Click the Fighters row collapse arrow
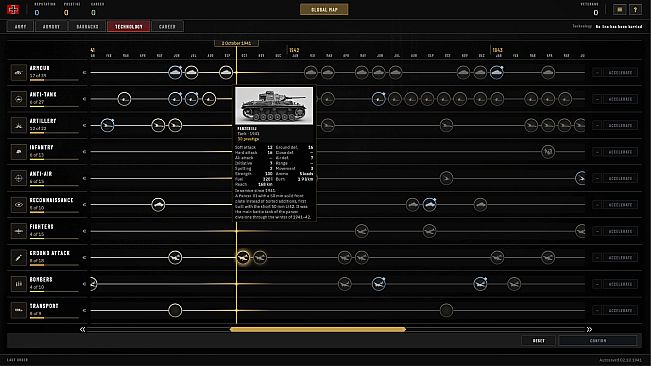This screenshot has width=651, height=366. click(x=84, y=231)
